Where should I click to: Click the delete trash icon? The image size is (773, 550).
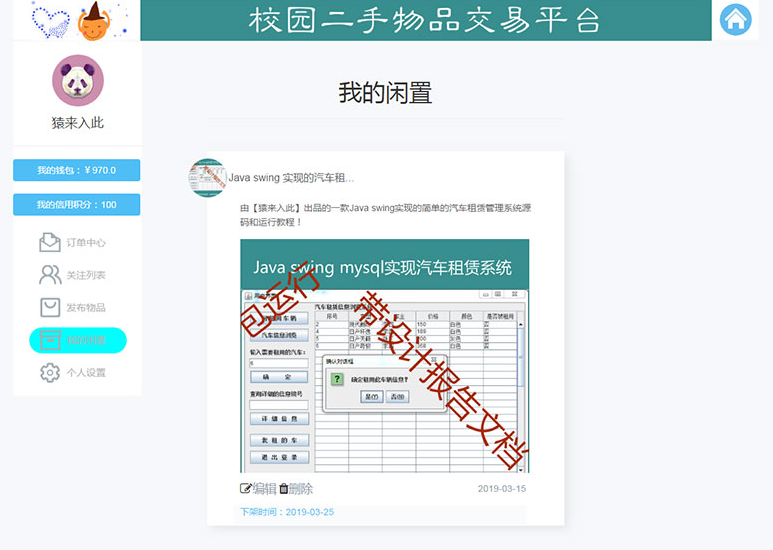pos(283,488)
